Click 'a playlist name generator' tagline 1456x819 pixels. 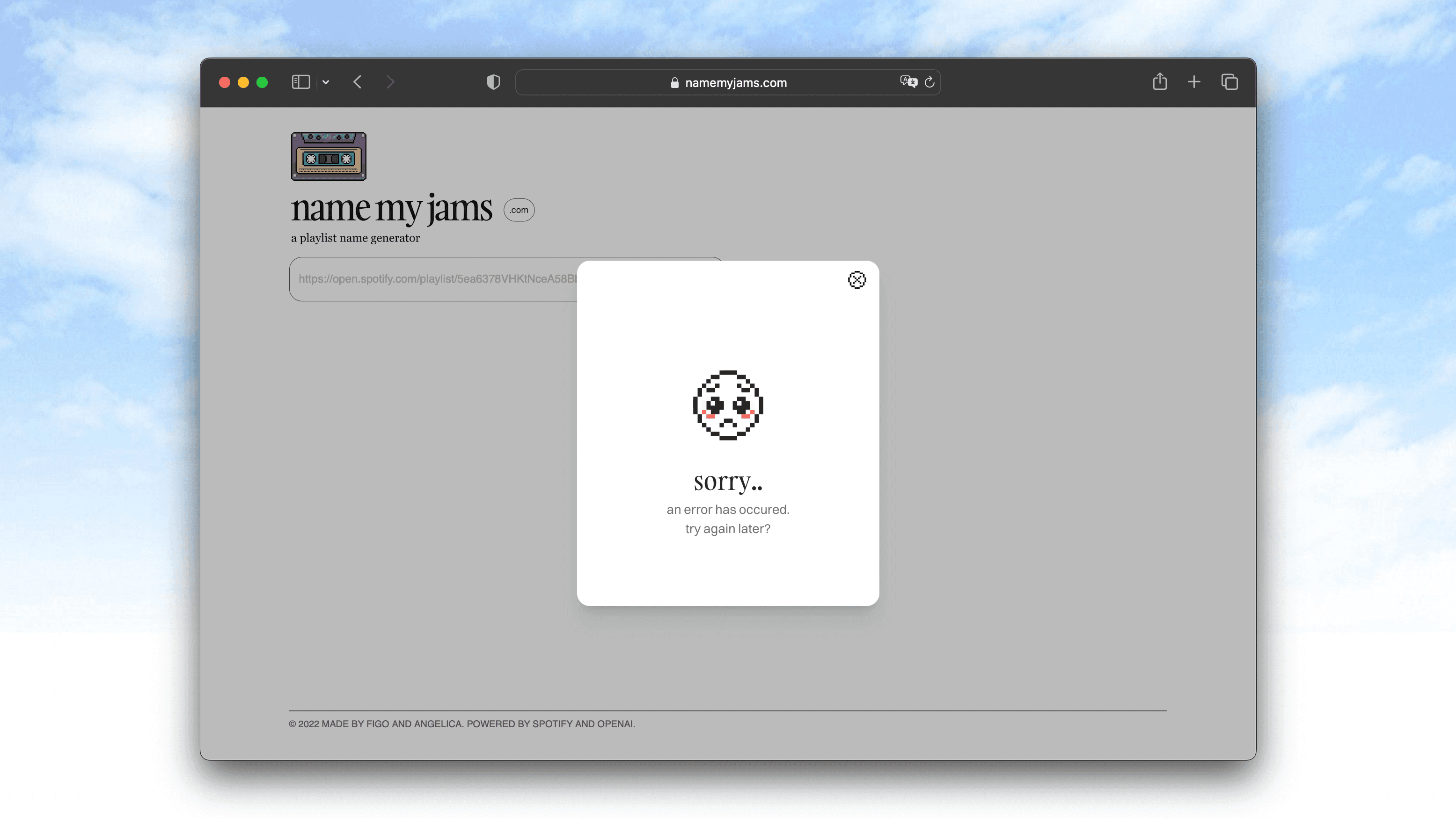356,238
